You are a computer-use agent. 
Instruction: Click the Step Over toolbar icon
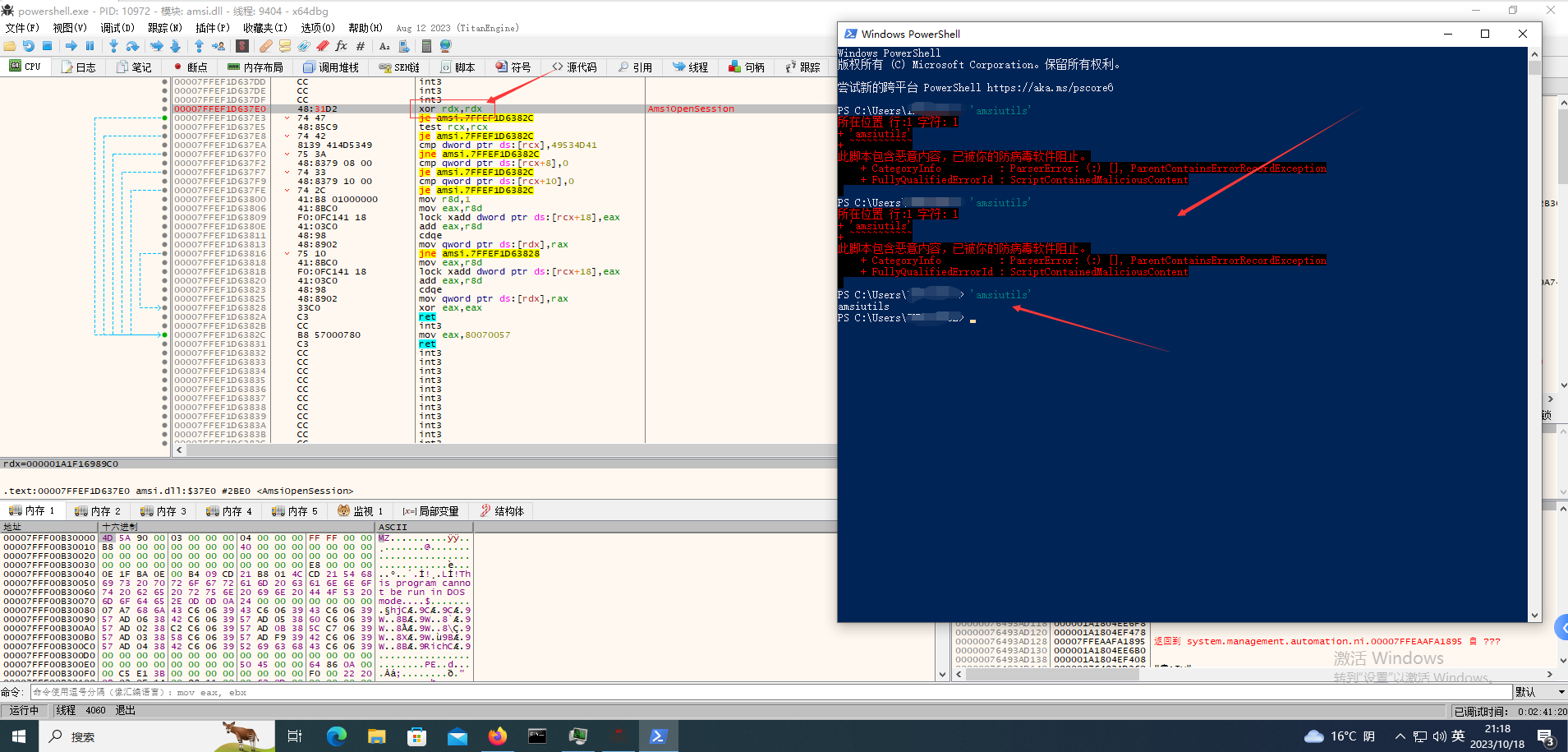tap(132, 46)
